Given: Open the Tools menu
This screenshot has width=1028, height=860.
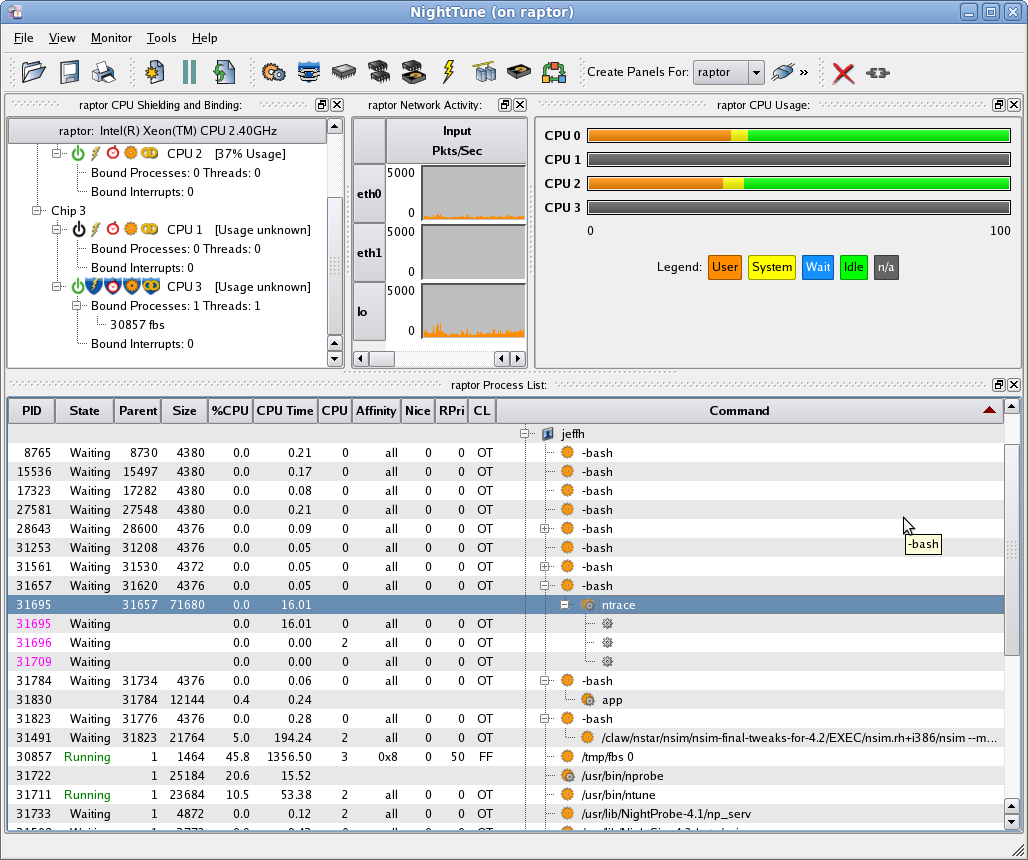Looking at the screenshot, I should coord(161,38).
